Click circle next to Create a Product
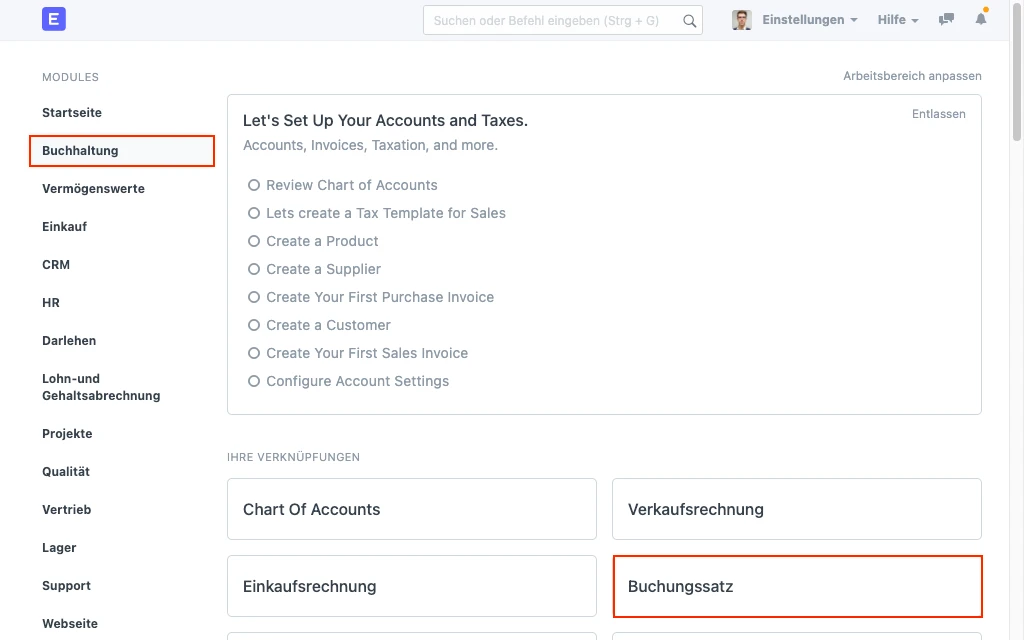The width and height of the screenshot is (1024, 640). pos(254,241)
